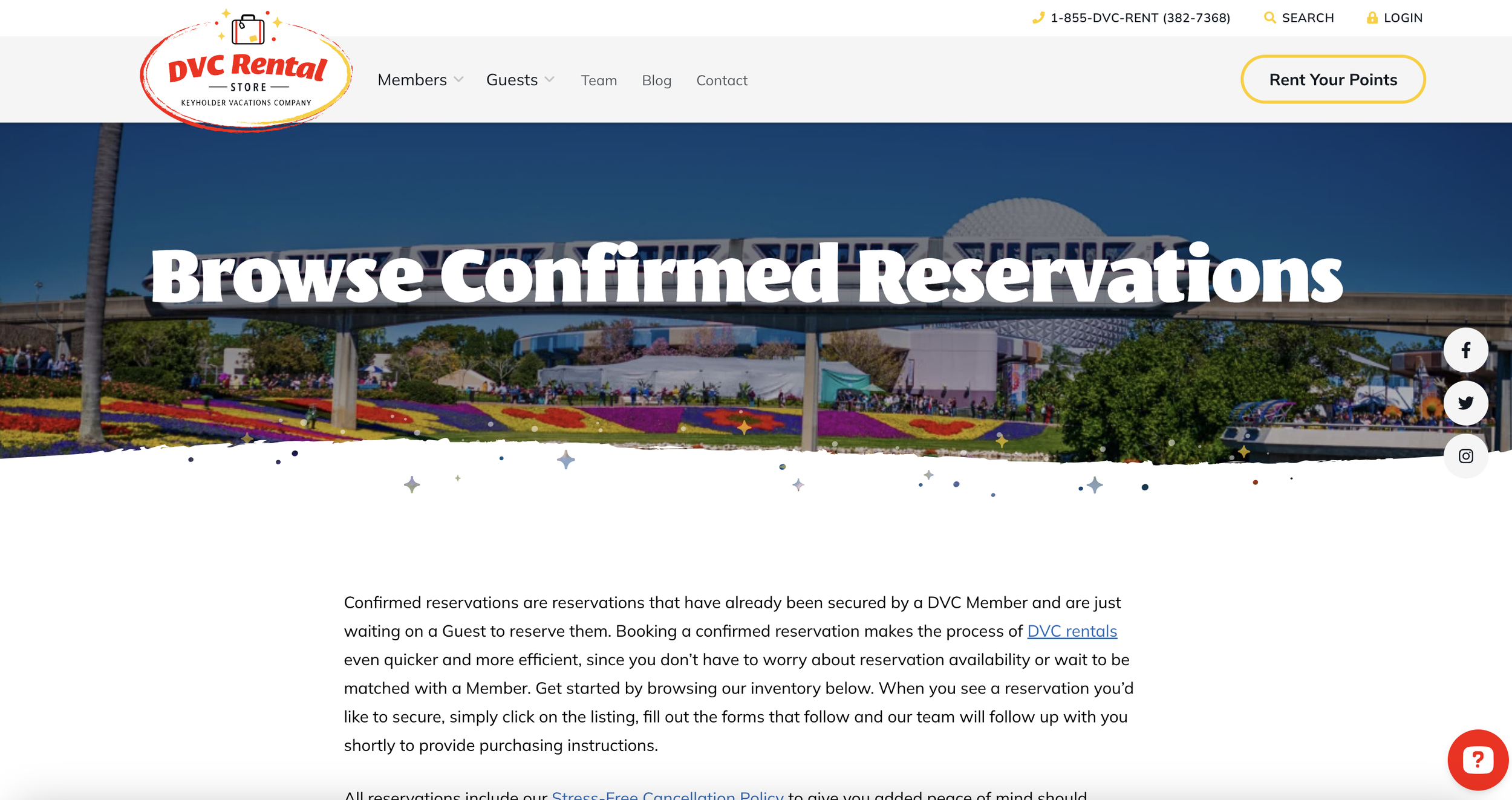Click the DVC Rental Store logo

[247, 73]
